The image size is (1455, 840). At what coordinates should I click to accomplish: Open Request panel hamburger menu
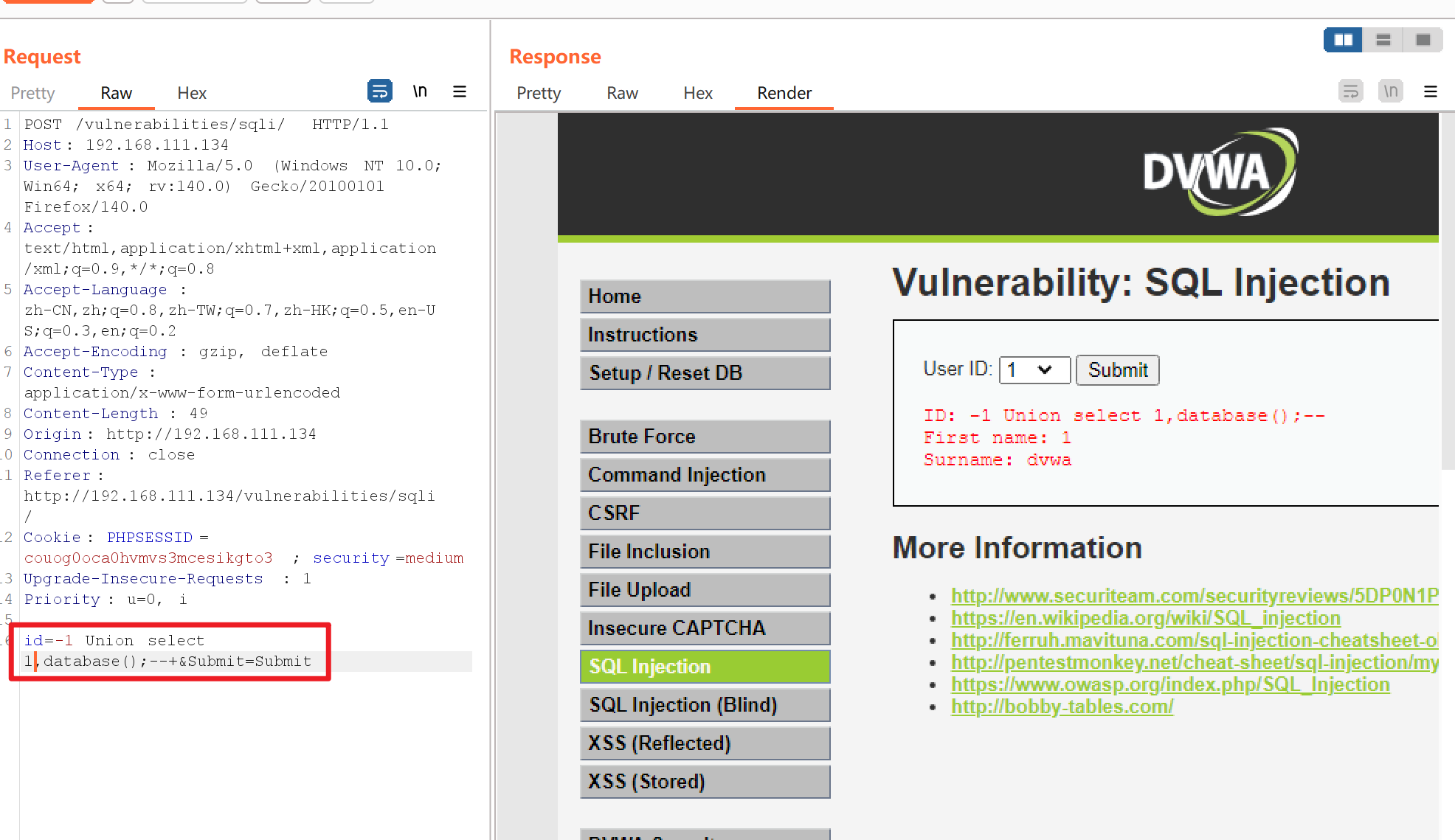(460, 91)
